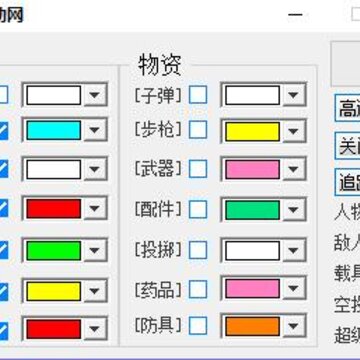
Task: Click the pink [药品] color swatch
Action: [252, 288]
